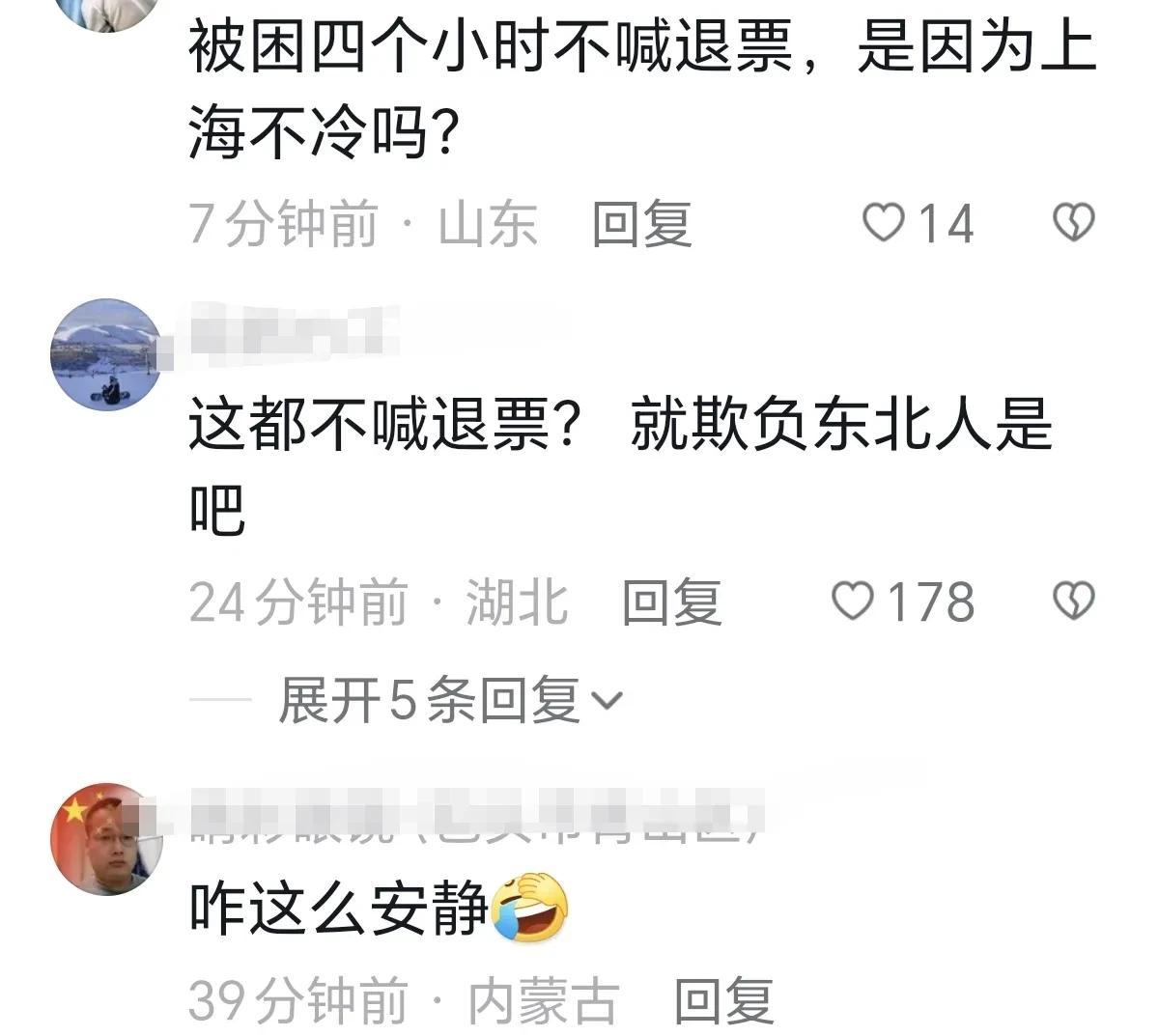Dislike the Hubei comment via broken heart
The image size is (1159, 1036).
(x=1073, y=602)
